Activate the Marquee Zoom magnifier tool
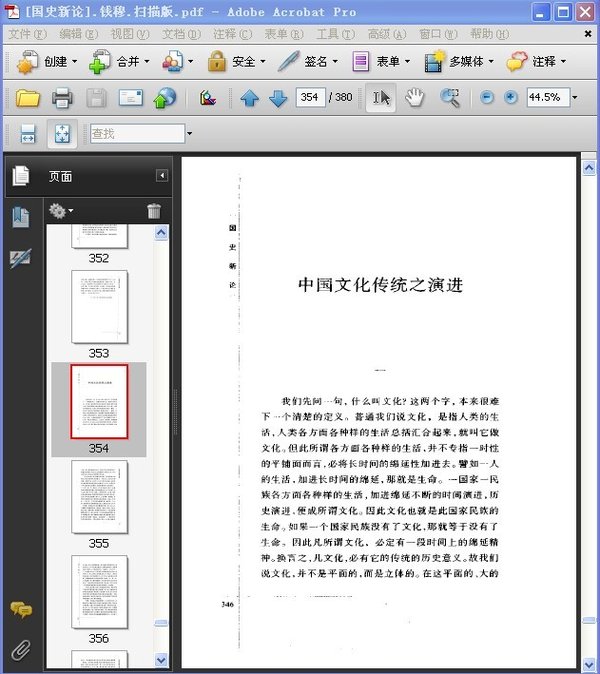This screenshot has width=600, height=674. (x=450, y=98)
